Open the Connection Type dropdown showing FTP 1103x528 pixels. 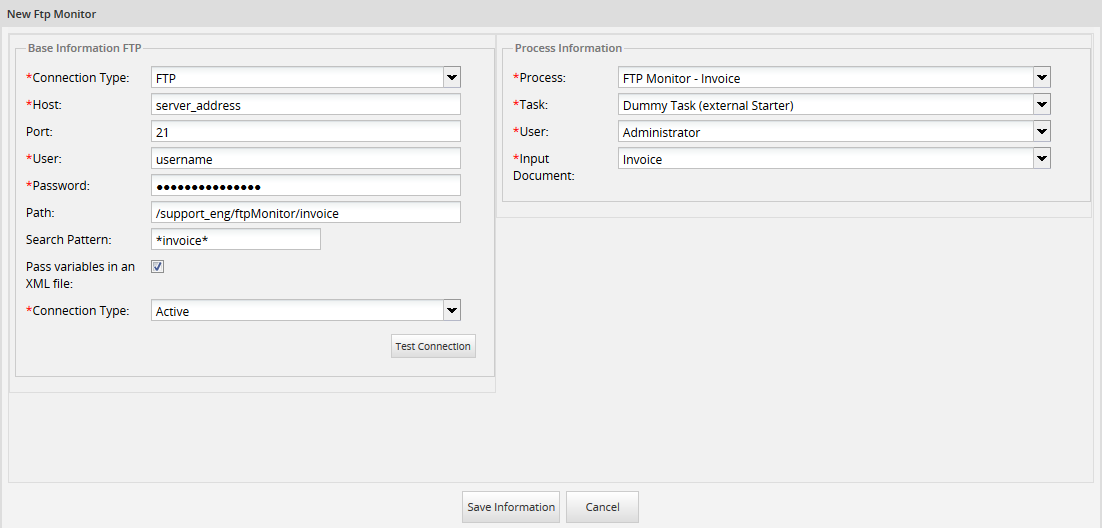click(305, 78)
